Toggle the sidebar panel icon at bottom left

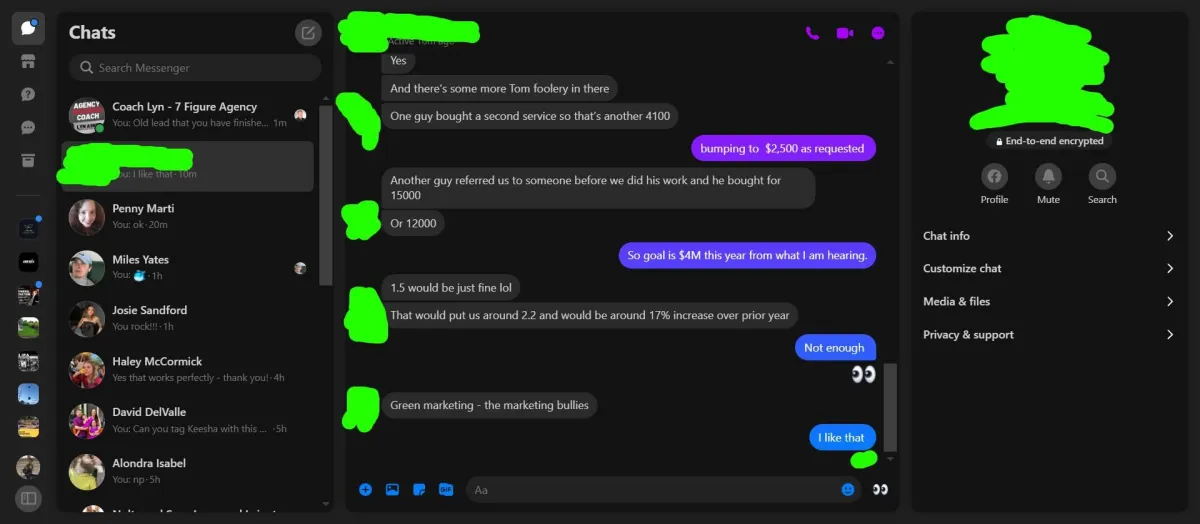pos(28,497)
